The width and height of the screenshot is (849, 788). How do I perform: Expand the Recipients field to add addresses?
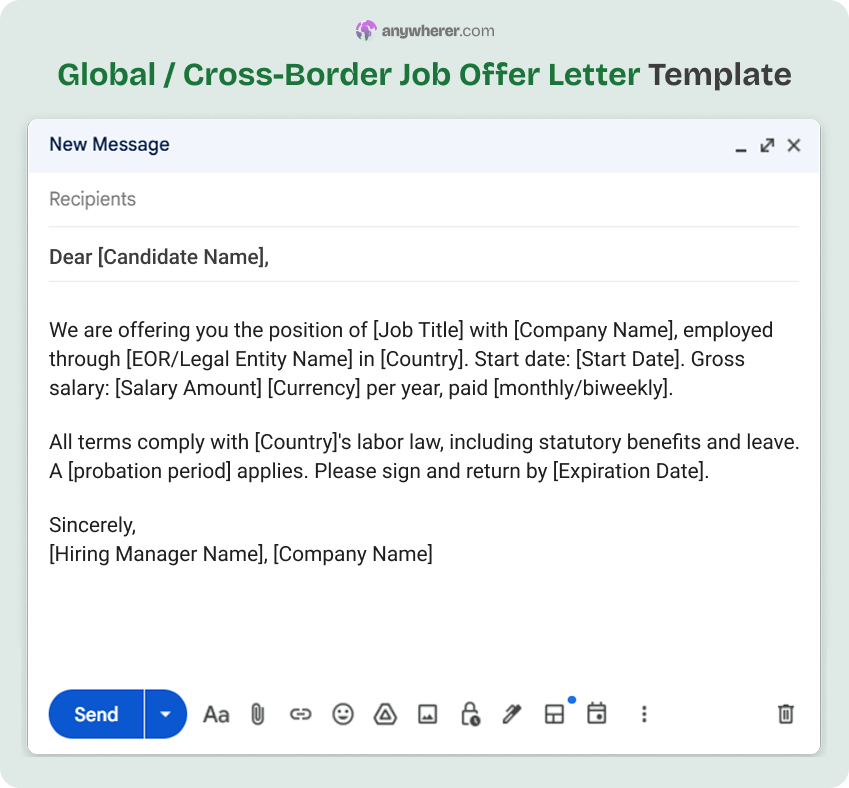pos(92,199)
